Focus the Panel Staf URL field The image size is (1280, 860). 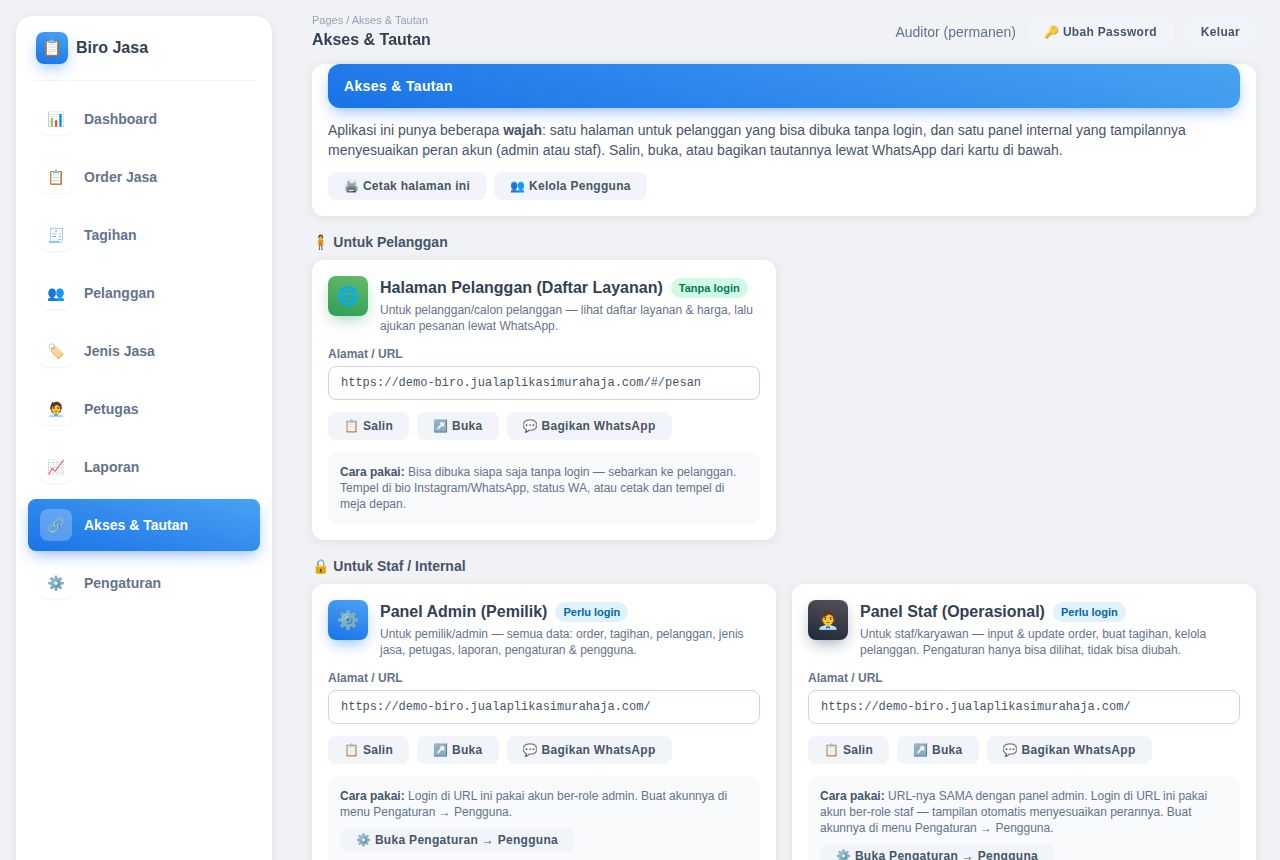pyautogui.click(x=1024, y=707)
